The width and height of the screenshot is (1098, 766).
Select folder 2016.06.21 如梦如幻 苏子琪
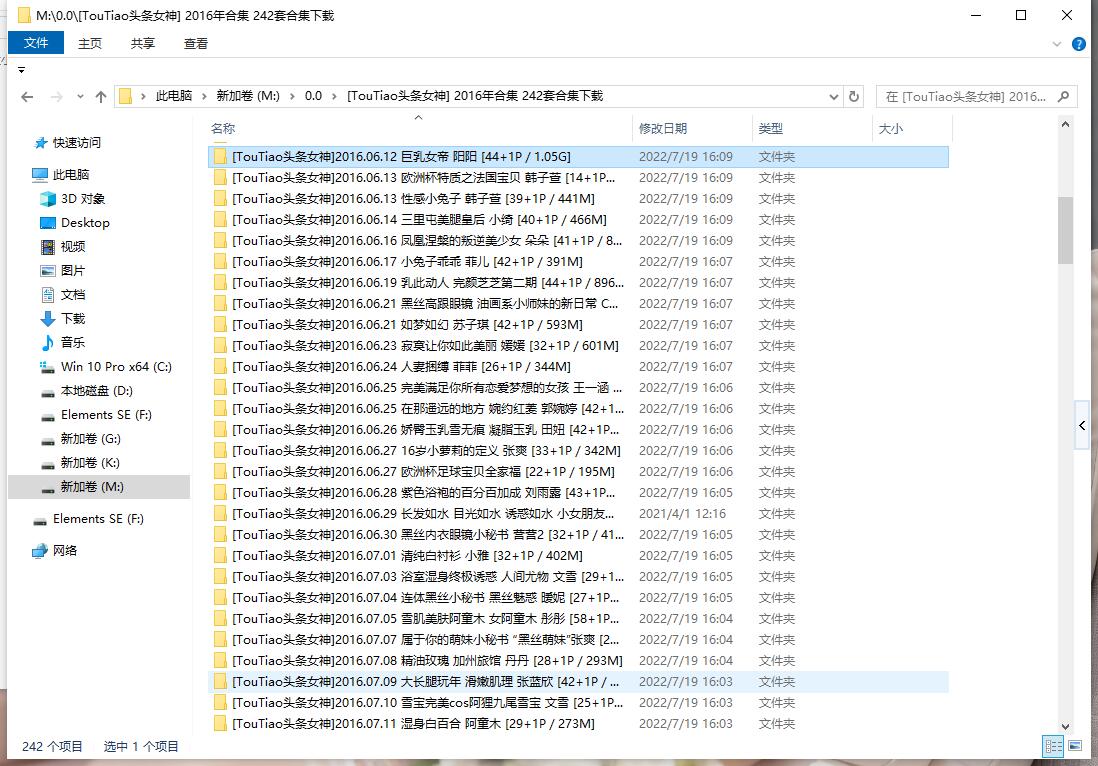tap(578, 325)
